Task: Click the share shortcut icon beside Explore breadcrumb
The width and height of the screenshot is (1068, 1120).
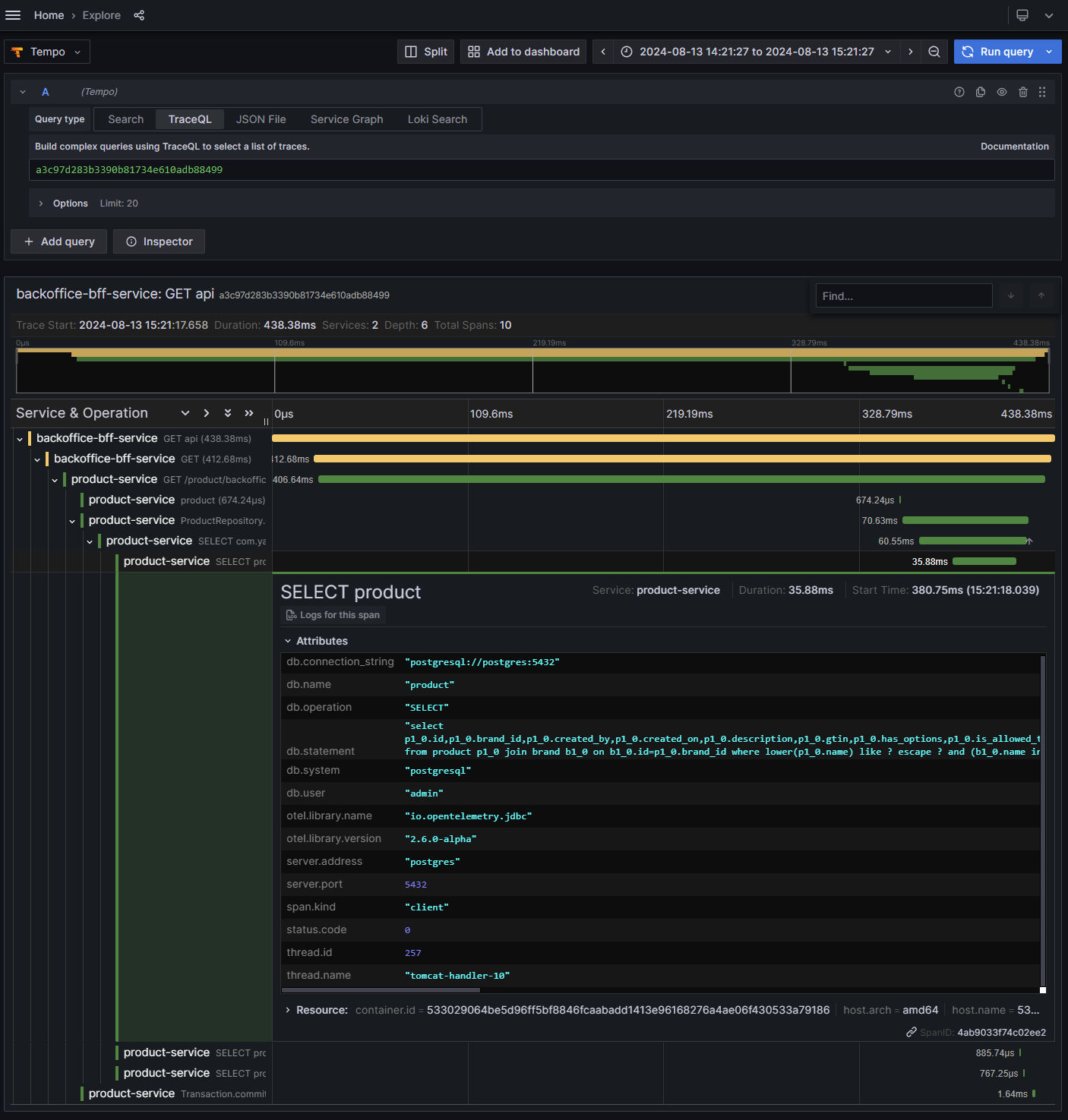Action: pos(139,15)
